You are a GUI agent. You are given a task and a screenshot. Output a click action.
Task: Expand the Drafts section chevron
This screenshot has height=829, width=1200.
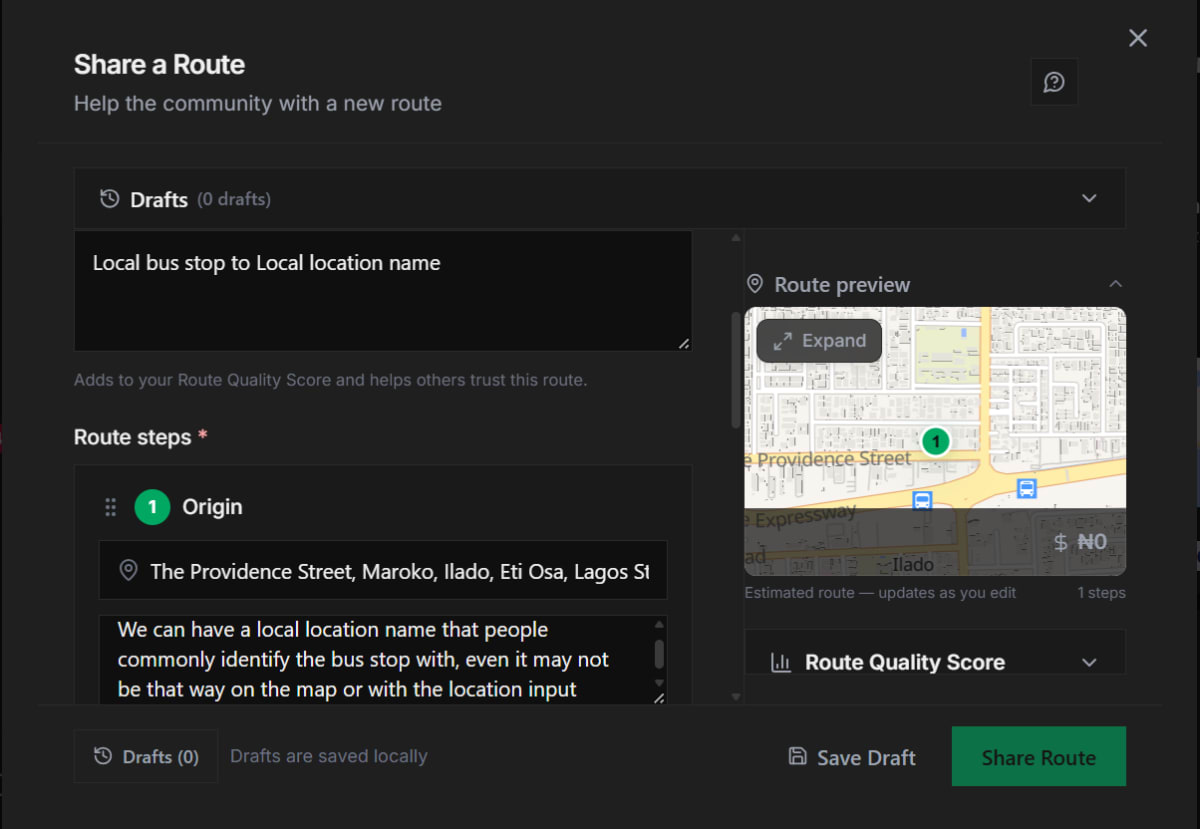click(1090, 198)
